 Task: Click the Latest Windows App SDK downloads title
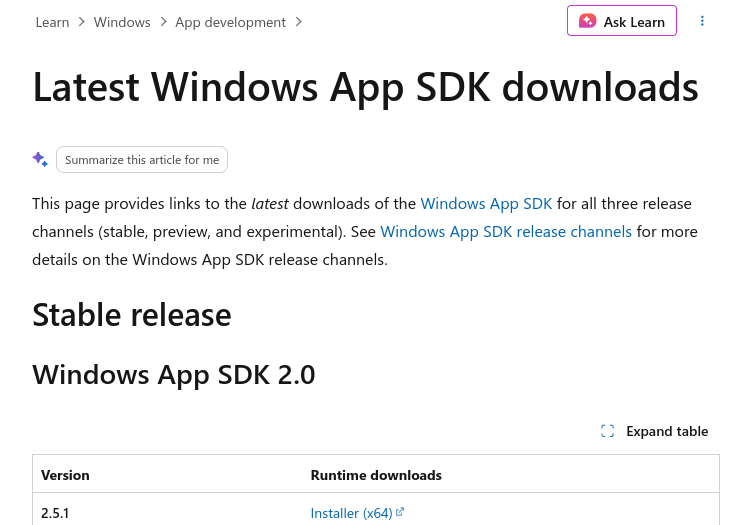[365, 87]
